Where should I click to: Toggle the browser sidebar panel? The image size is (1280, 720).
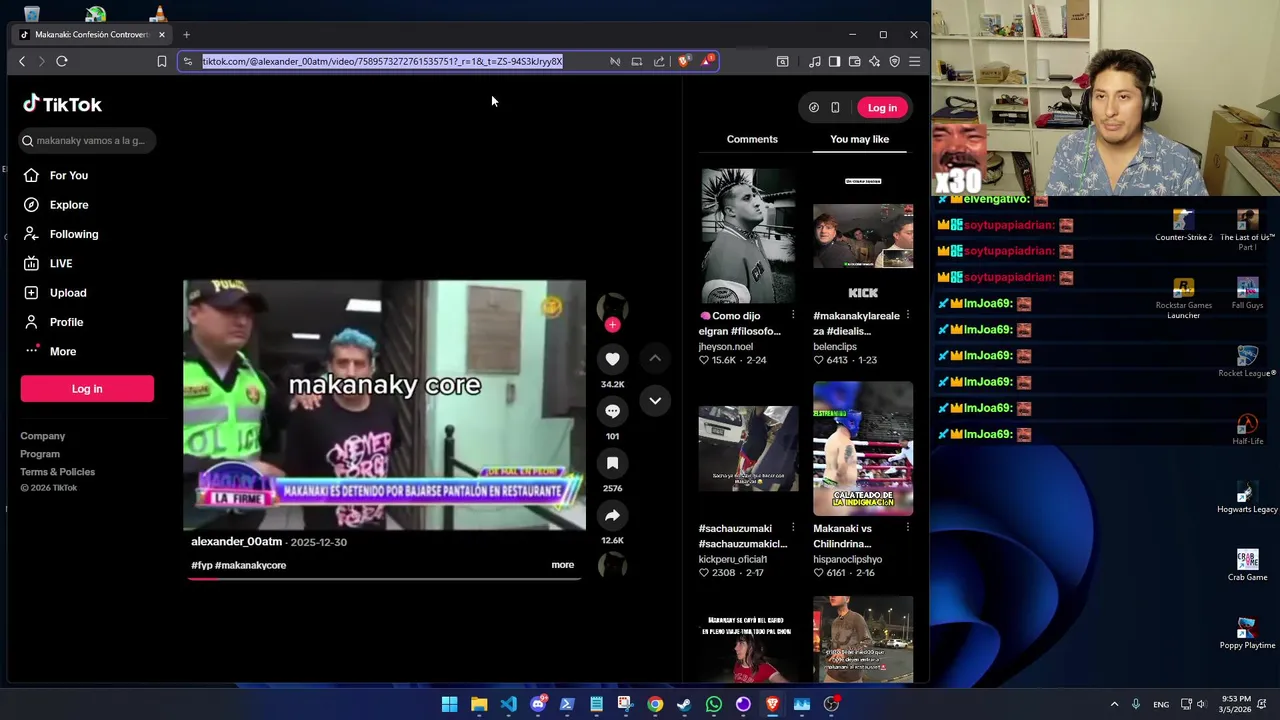[834, 61]
